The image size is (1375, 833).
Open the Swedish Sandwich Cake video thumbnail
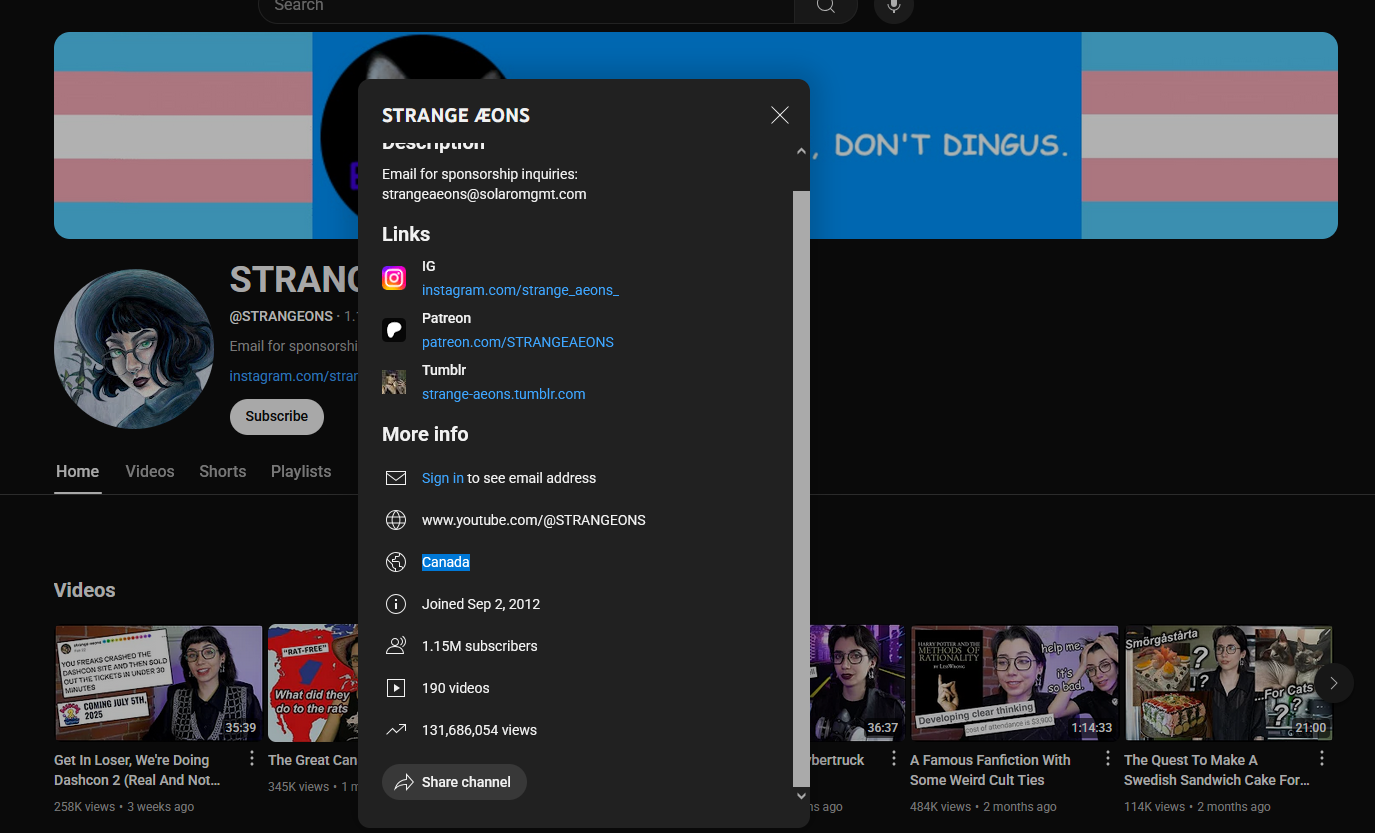pyautogui.click(x=1229, y=683)
